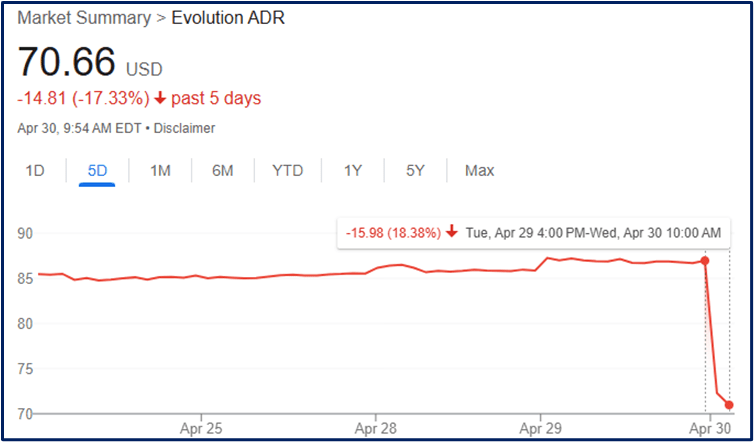The width and height of the screenshot is (754, 442).
Task: Click the -15.98 (18.38%) tooltip value
Action: pos(393,233)
